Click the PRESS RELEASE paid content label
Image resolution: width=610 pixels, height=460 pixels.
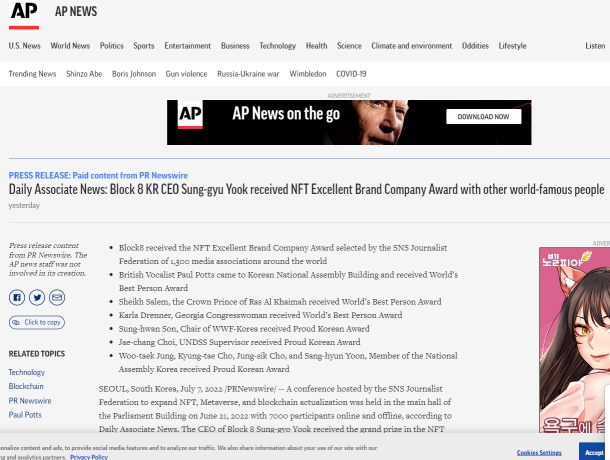coord(98,176)
